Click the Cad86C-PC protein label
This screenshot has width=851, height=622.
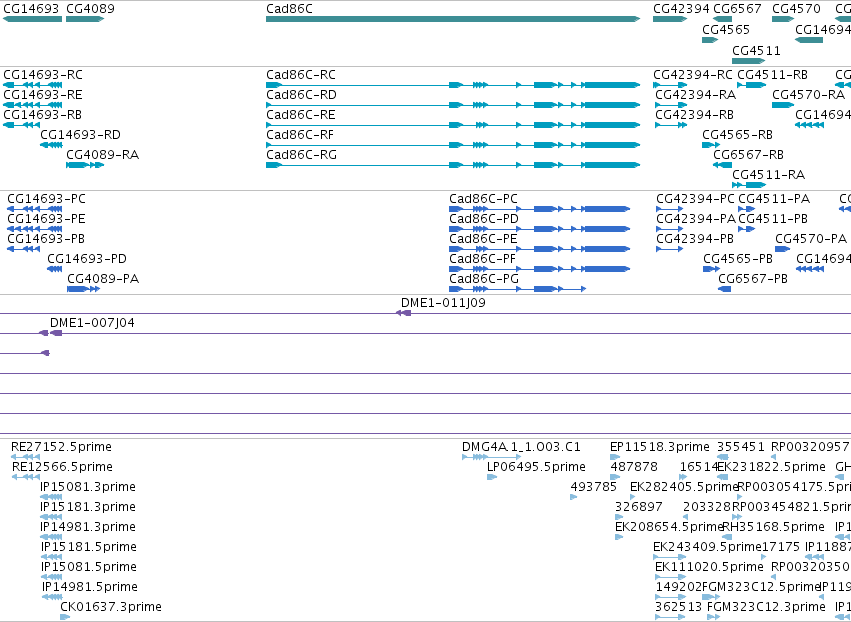click(483, 199)
